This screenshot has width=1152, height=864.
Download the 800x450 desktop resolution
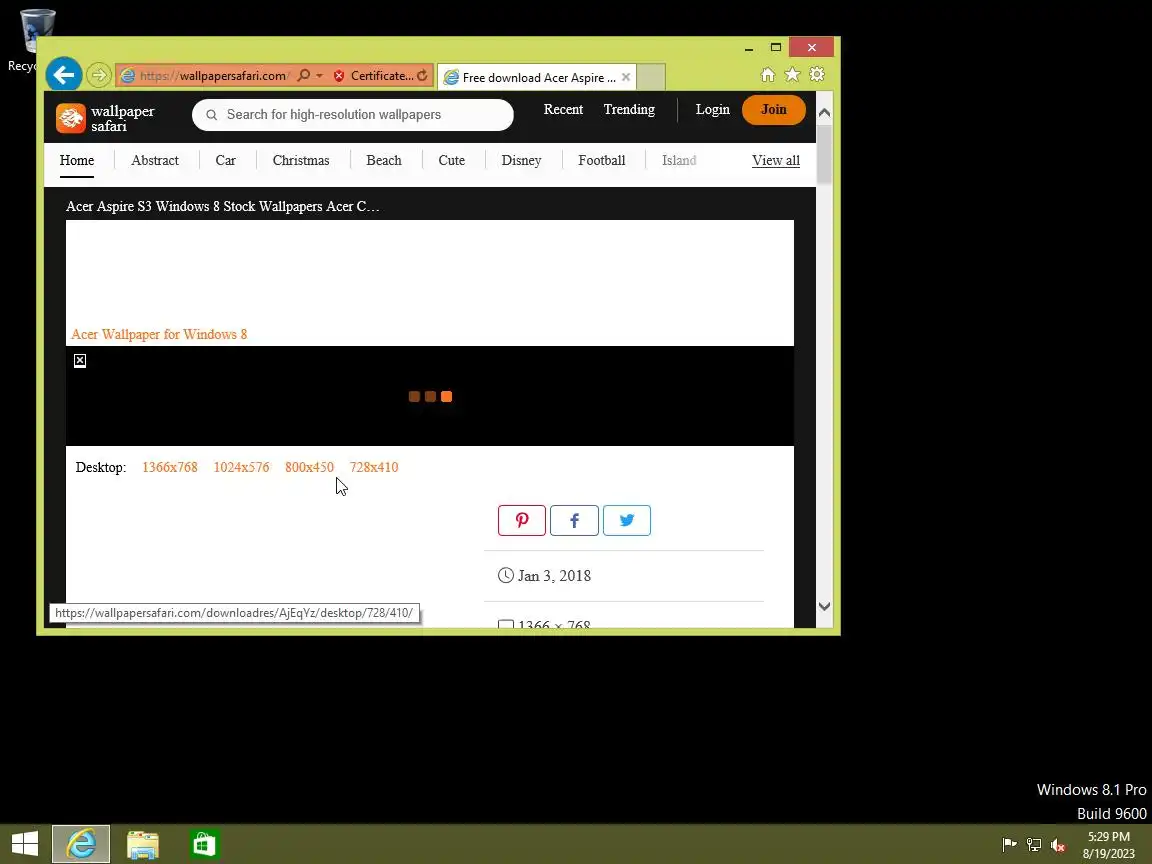309,467
